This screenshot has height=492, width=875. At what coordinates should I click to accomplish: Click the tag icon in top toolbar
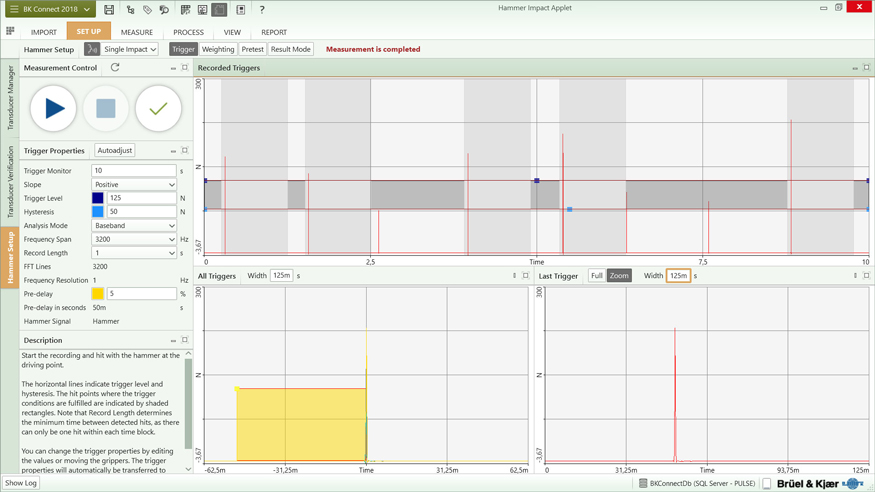pyautogui.click(x=147, y=10)
